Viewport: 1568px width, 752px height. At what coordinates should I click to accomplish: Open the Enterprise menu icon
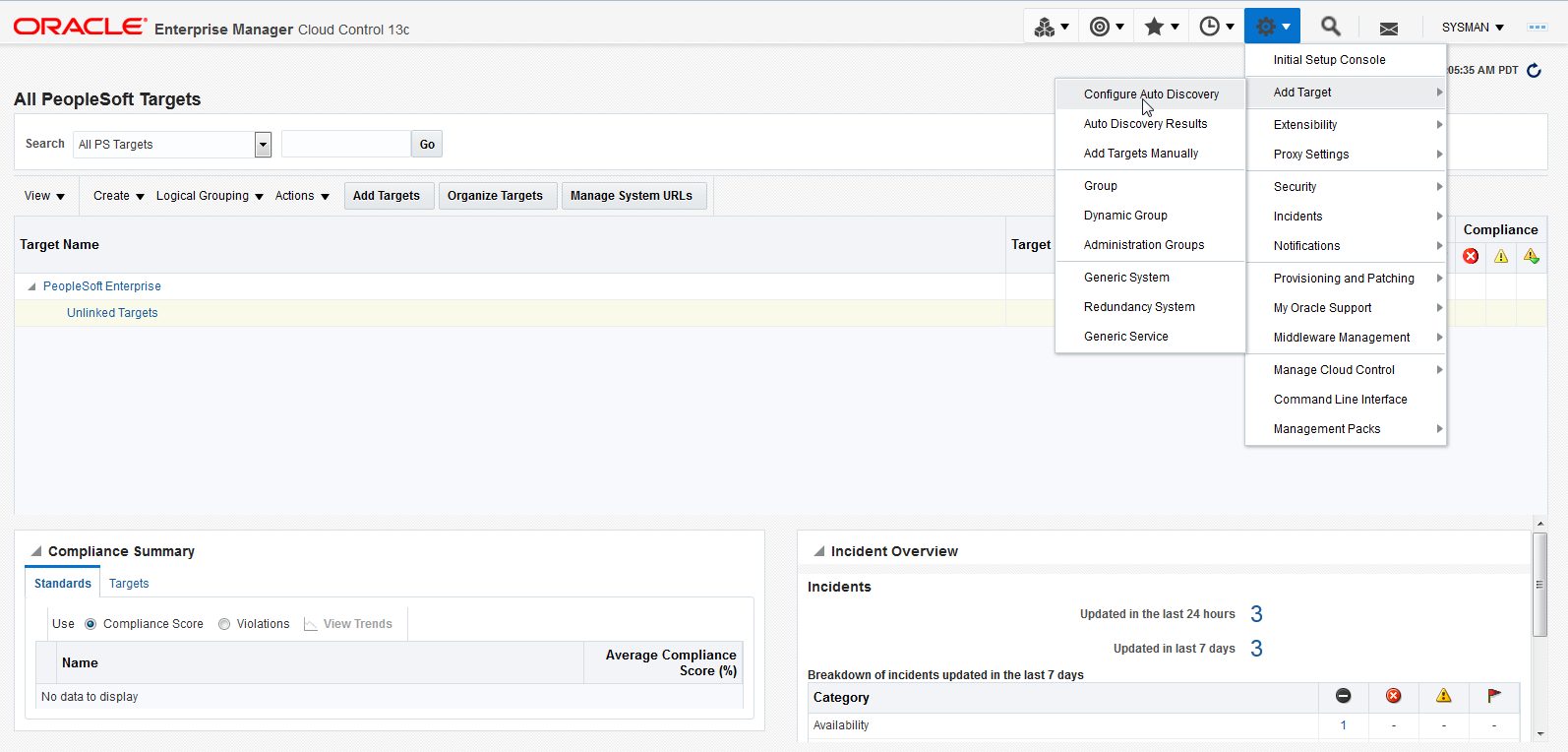tap(1051, 27)
